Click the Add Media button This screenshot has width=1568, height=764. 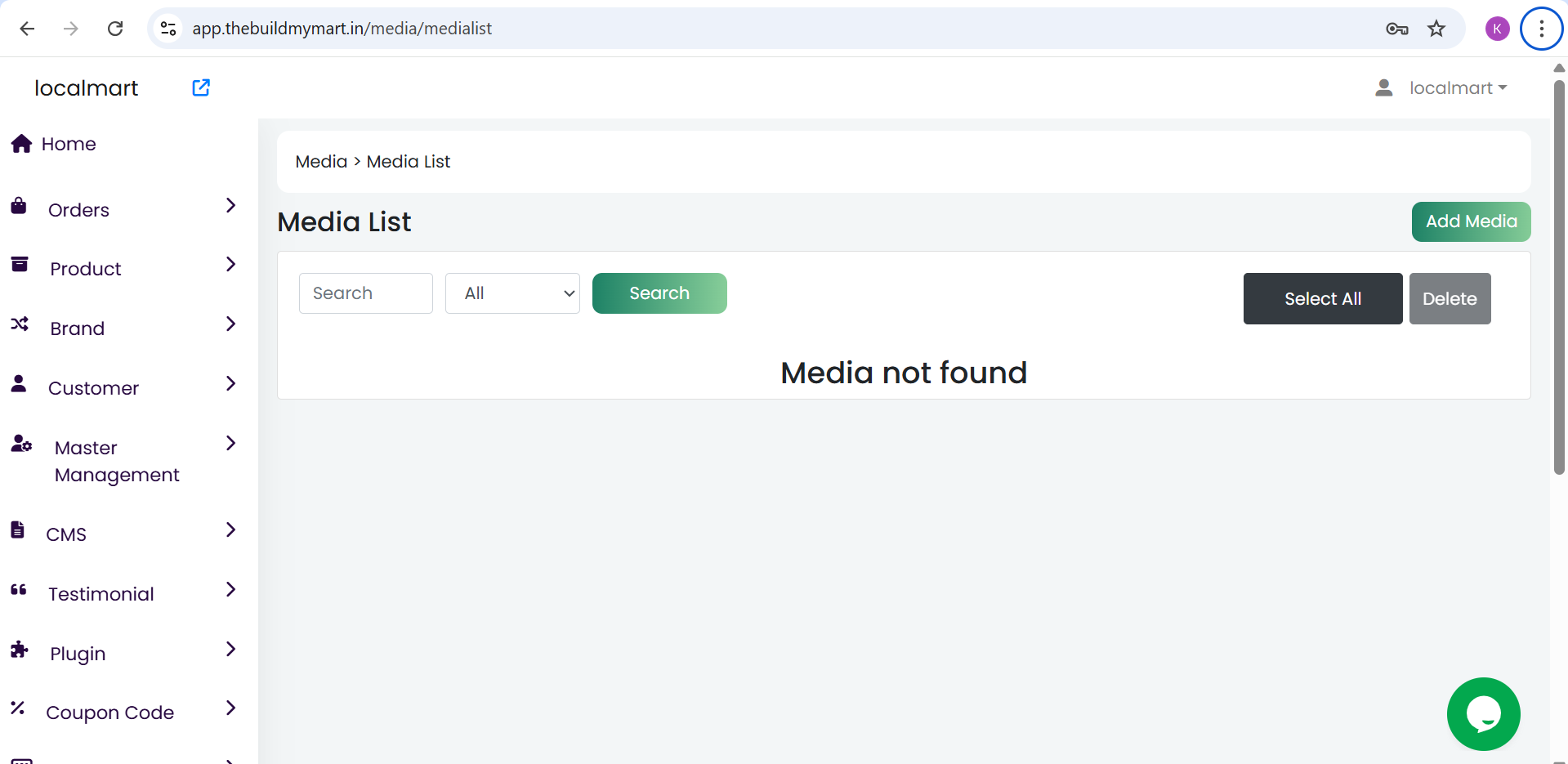pyautogui.click(x=1471, y=221)
